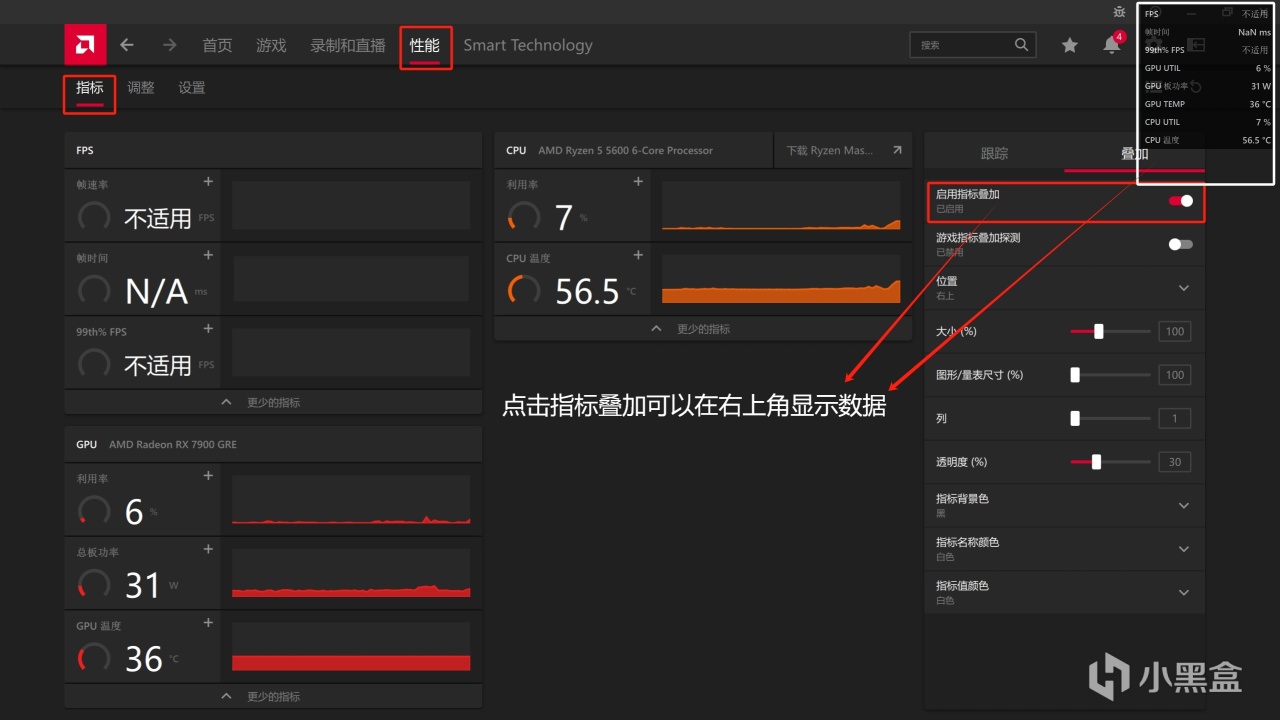This screenshot has height=720, width=1280.
Task: Click the external arrow icon beside Ryzen Master
Action: coord(896,150)
